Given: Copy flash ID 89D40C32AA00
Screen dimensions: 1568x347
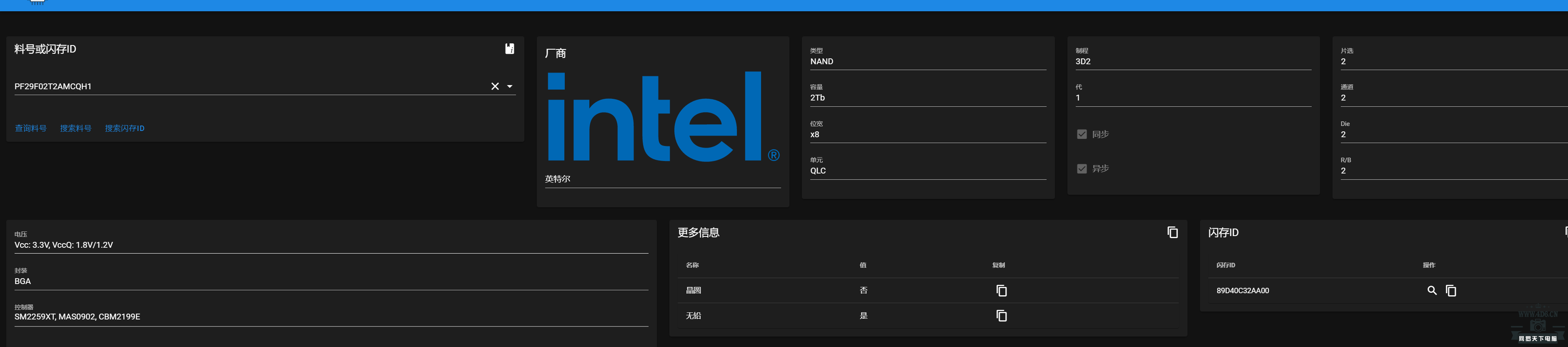Looking at the screenshot, I should click(x=1451, y=291).
